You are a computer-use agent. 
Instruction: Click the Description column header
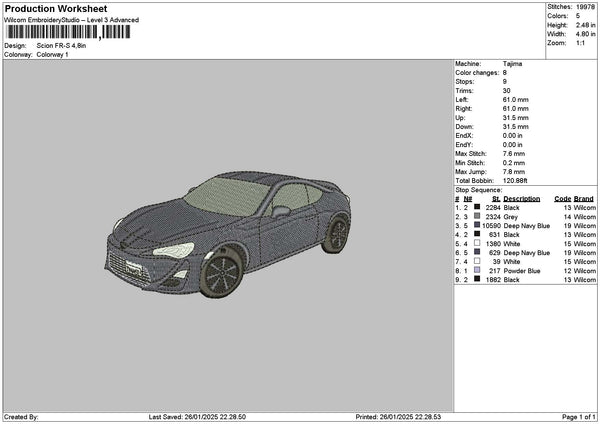(x=522, y=198)
